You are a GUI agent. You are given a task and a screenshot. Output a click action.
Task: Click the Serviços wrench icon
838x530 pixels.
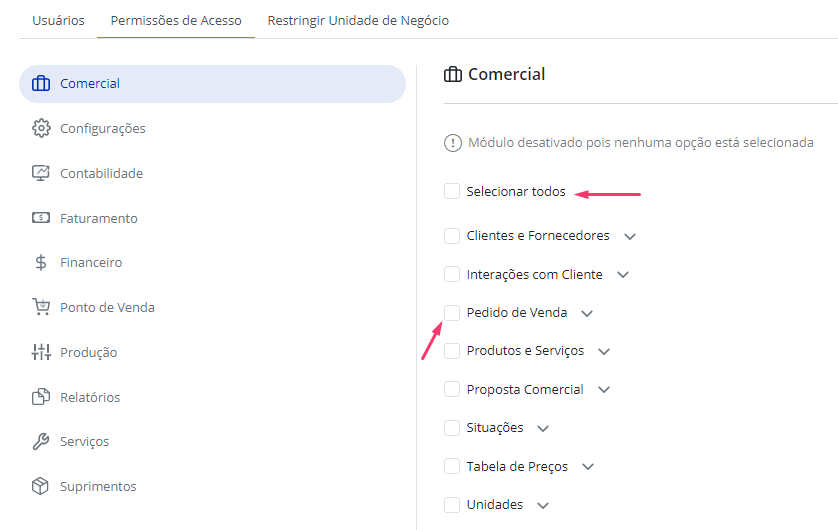(x=41, y=441)
